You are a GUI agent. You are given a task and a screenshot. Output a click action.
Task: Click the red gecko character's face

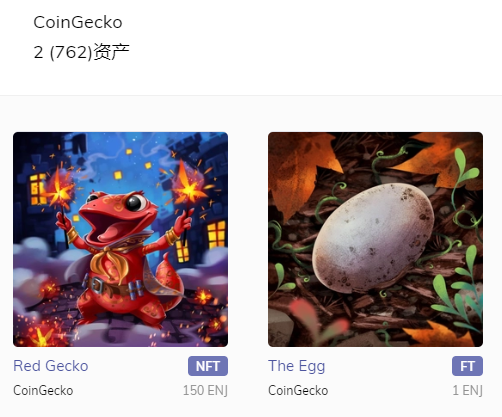117,213
